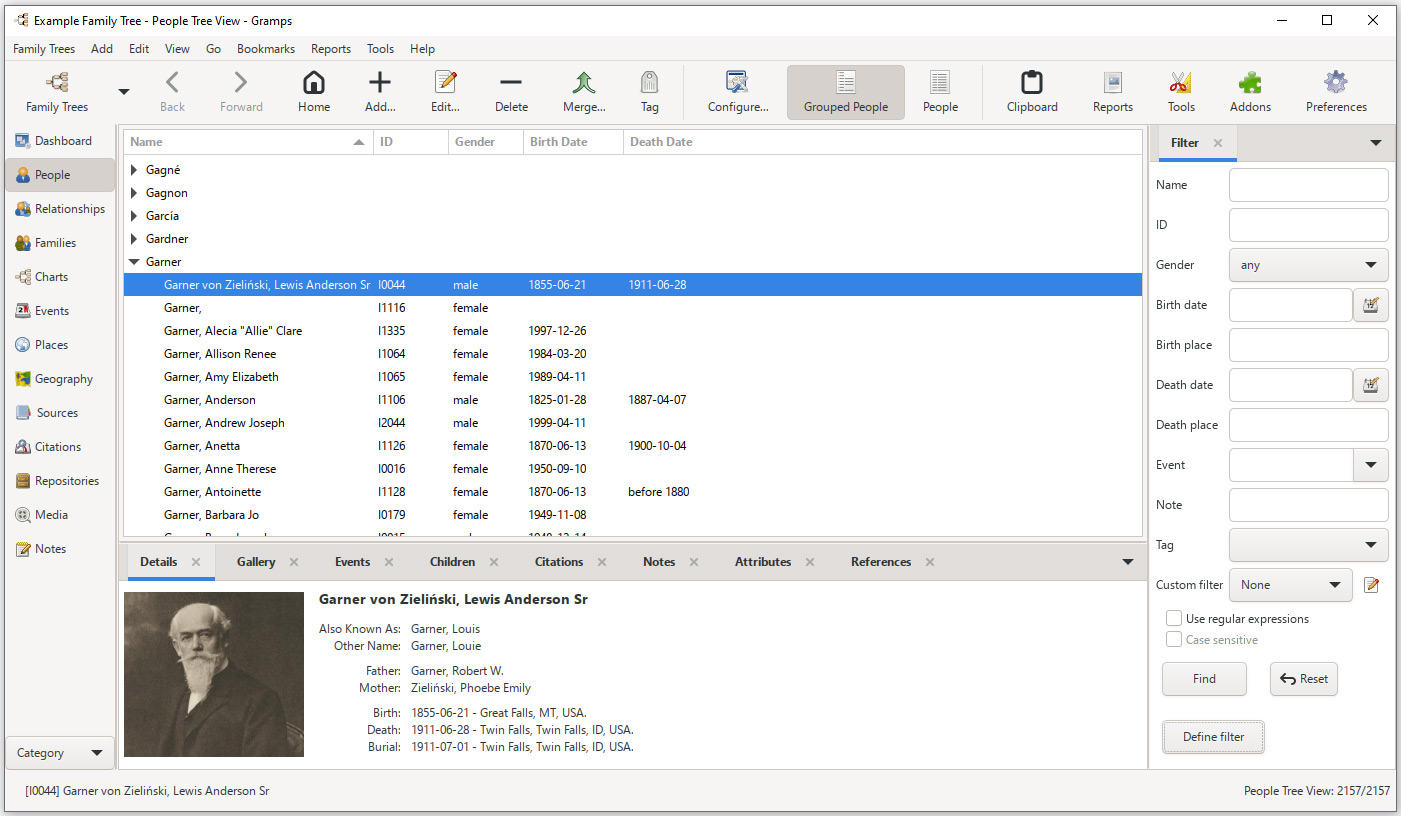The image size is (1401, 816).
Task: Click the Tag toolbar icon
Action: [650, 83]
